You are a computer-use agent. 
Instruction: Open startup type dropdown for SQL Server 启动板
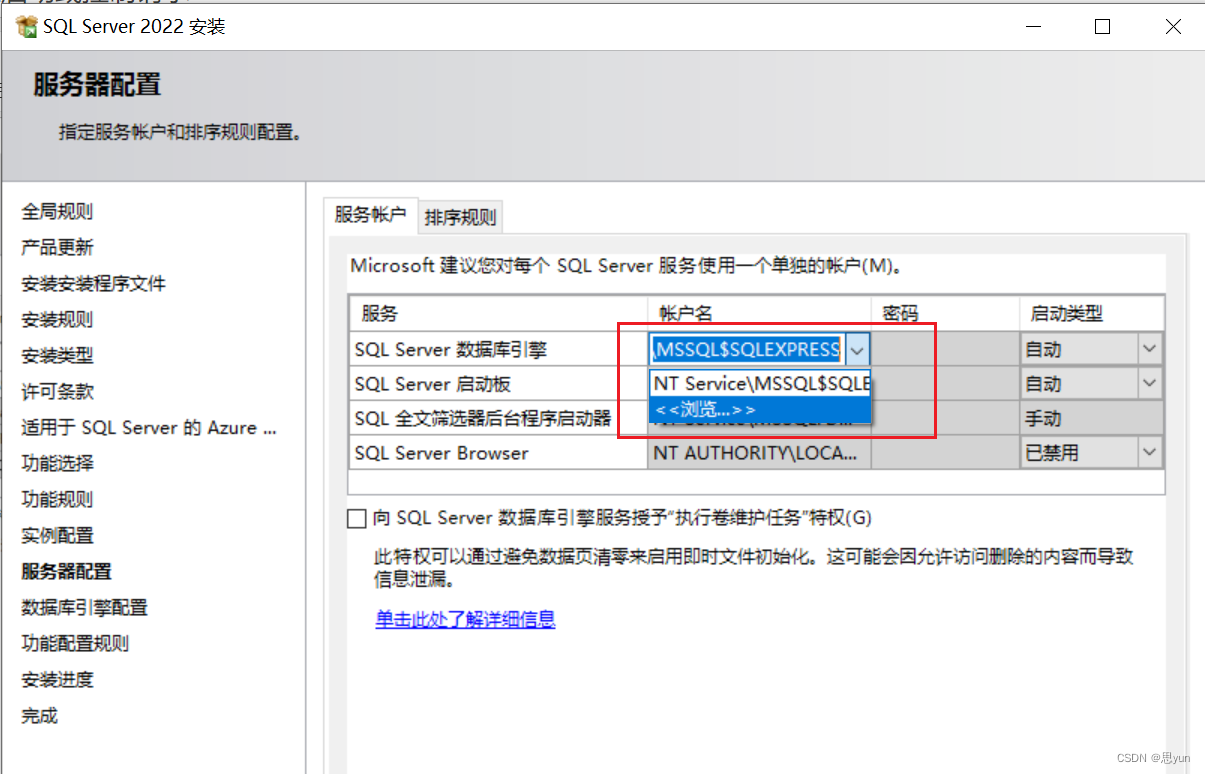1150,383
